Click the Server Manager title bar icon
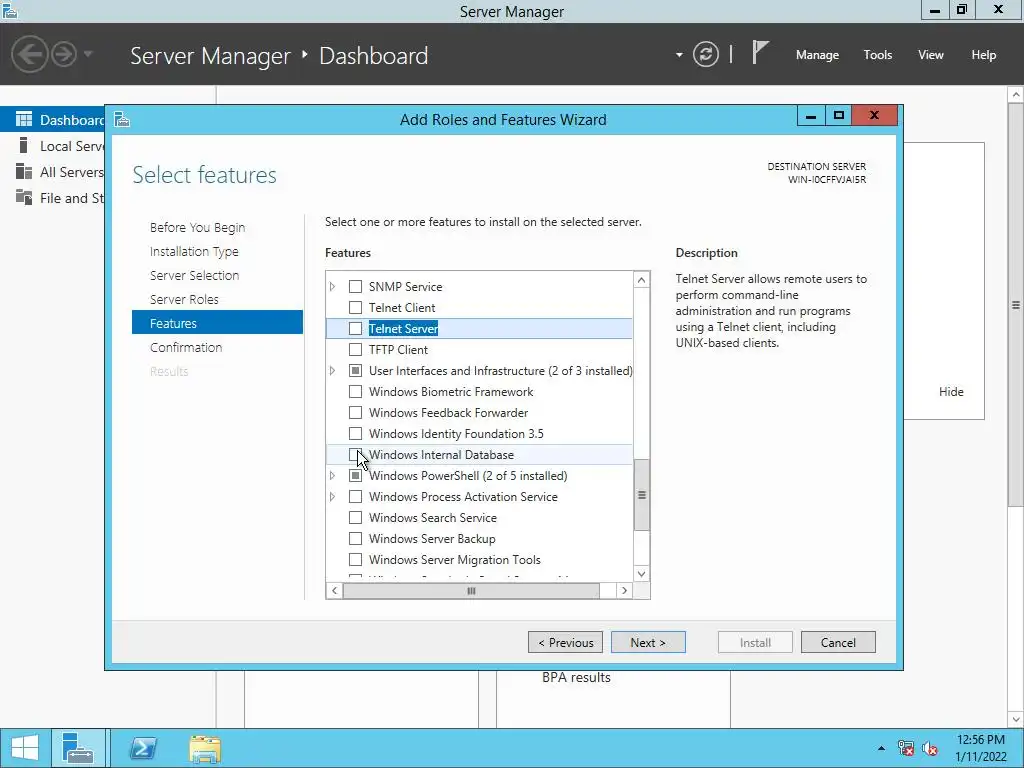Screen dimensions: 1024x768 coord(10,10)
